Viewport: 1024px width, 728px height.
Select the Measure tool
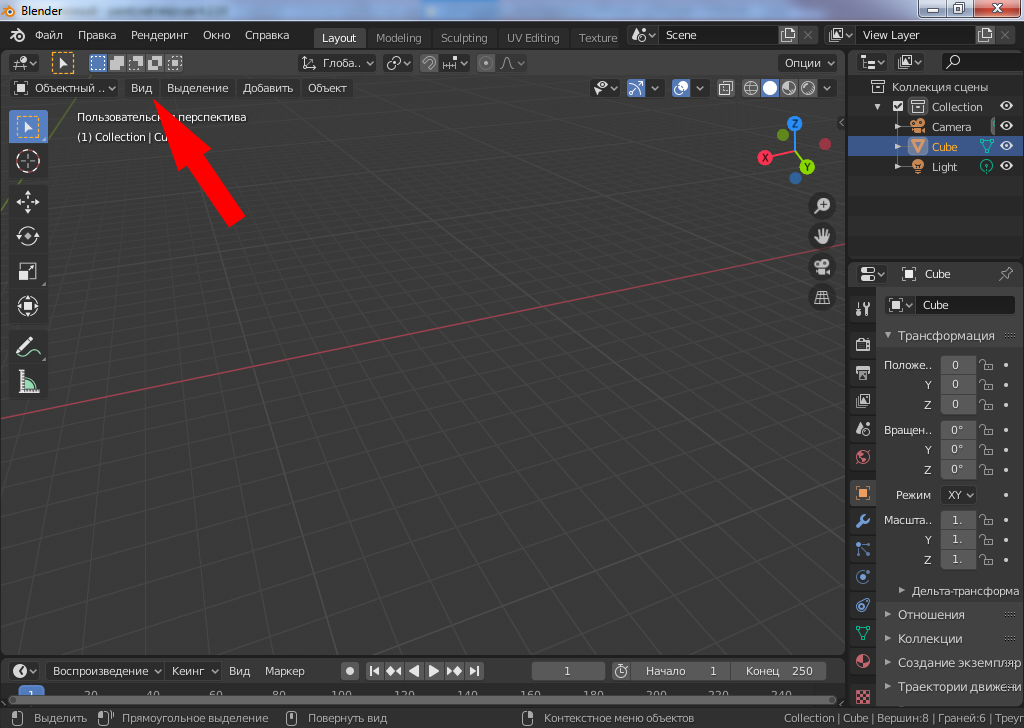[x=28, y=381]
